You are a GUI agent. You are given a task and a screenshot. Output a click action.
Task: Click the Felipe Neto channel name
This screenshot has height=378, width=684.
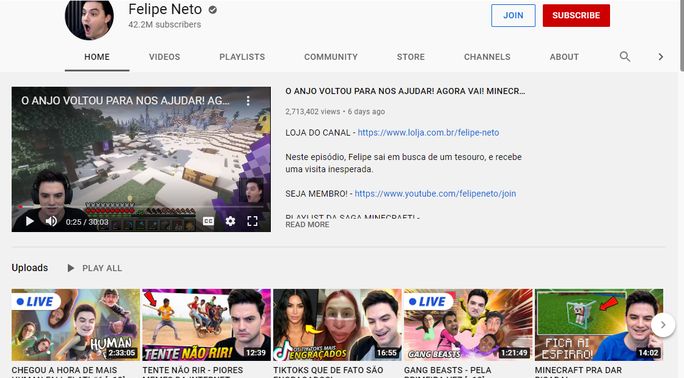pyautogui.click(x=165, y=9)
